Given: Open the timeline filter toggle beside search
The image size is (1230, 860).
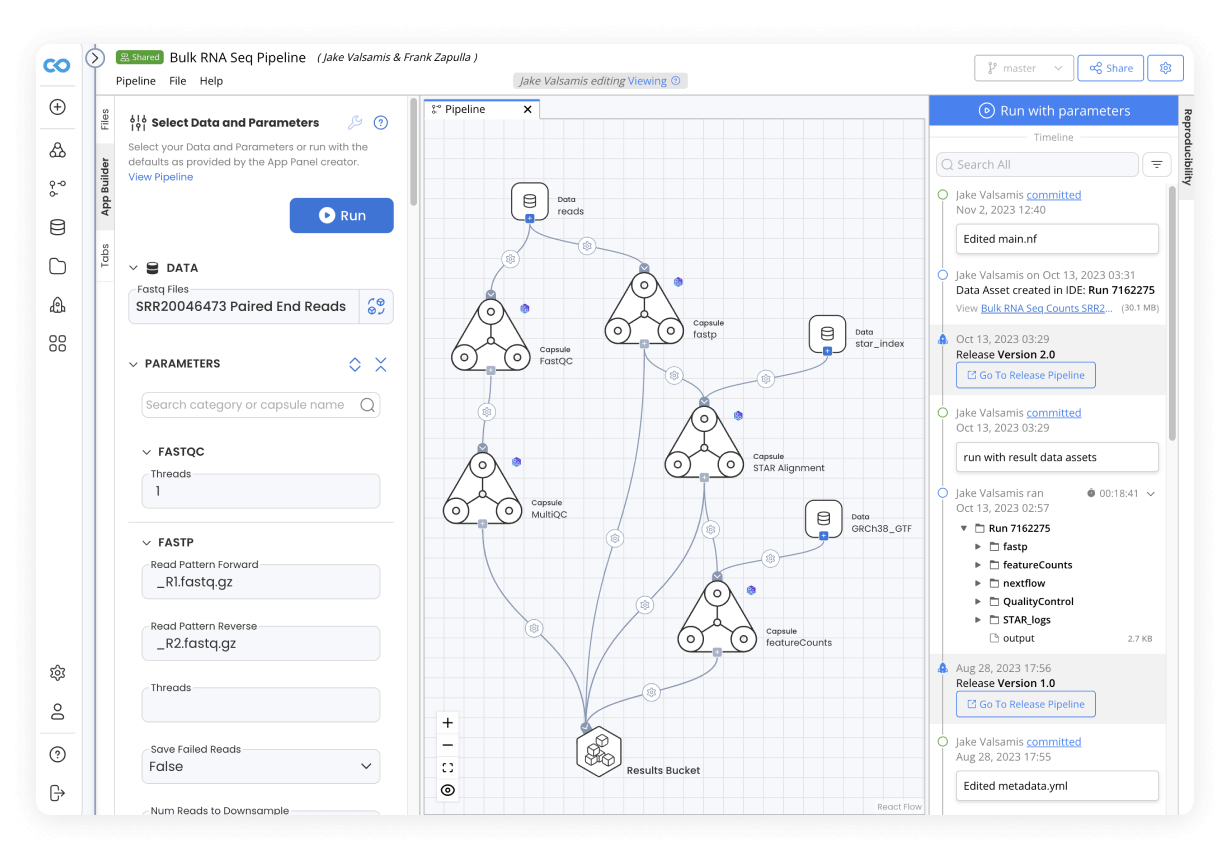Looking at the screenshot, I should point(1157,163).
